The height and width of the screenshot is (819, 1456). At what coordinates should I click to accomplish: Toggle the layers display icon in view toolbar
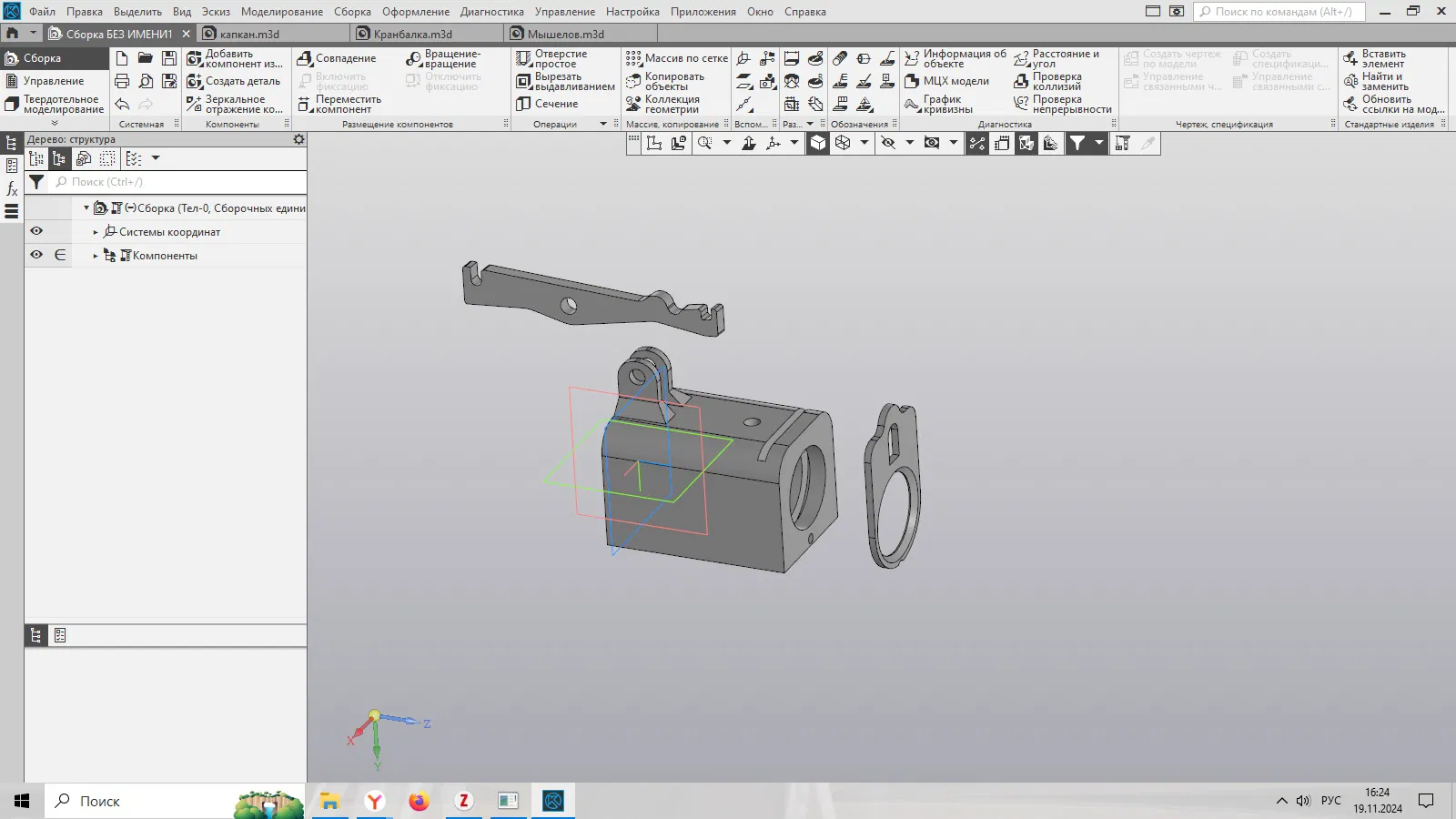1051,143
